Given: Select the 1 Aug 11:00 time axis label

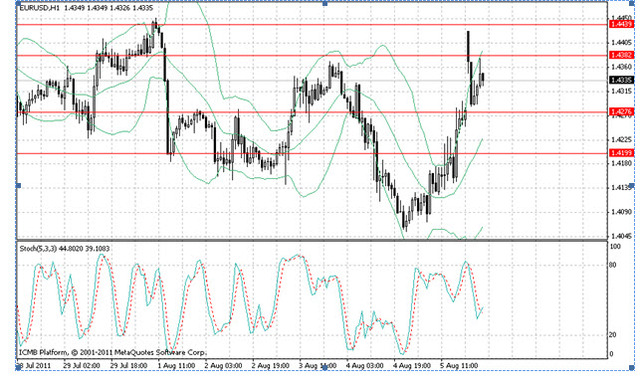Looking at the screenshot, I should pyautogui.click(x=176, y=365).
